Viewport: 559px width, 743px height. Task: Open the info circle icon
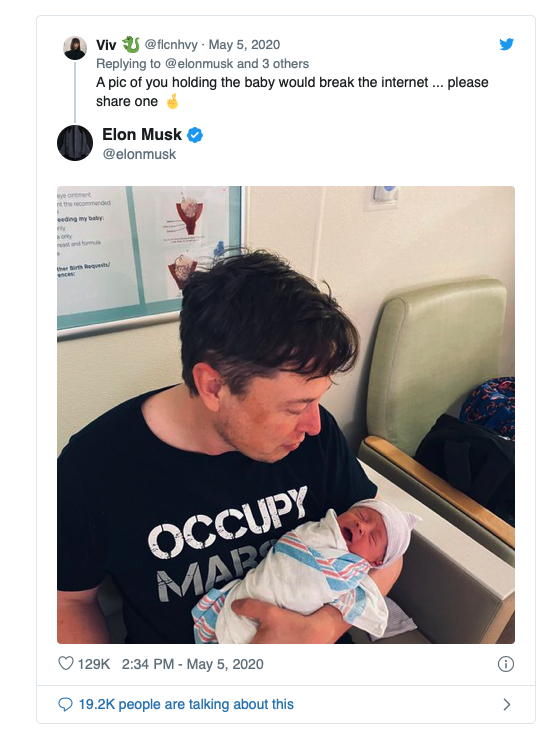505,664
